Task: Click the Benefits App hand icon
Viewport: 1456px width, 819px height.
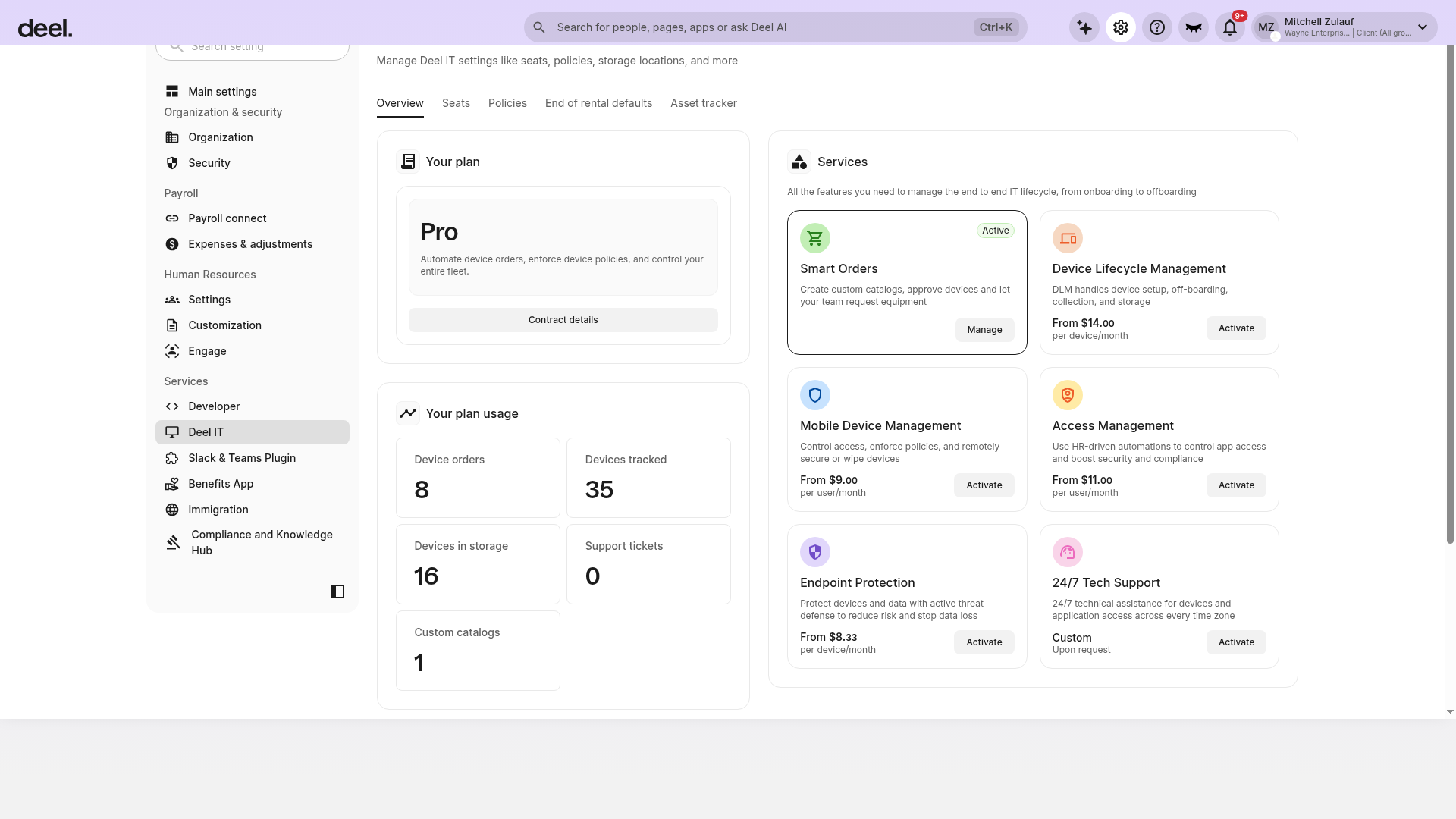Action: click(x=172, y=484)
